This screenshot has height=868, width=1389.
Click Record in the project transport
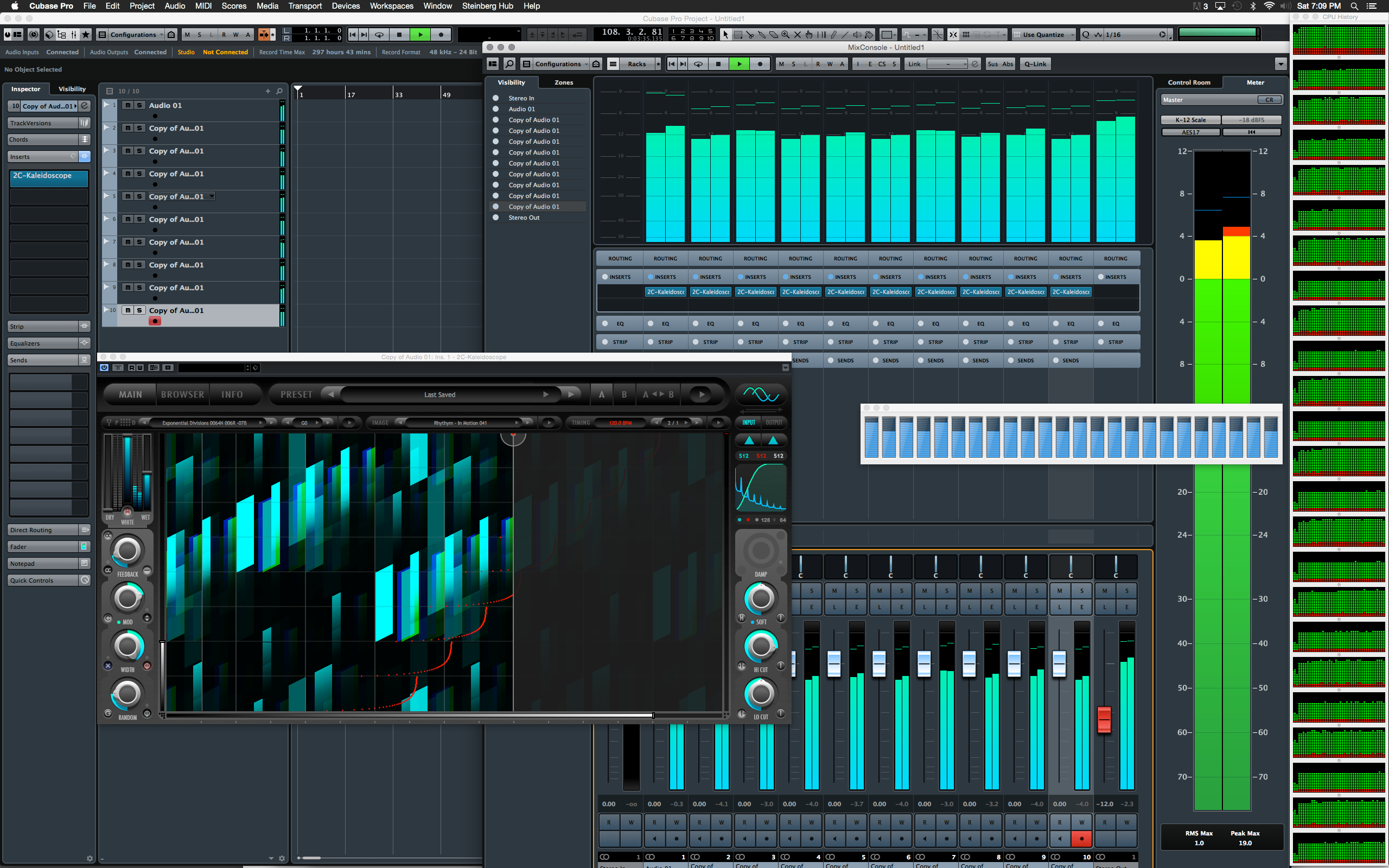click(x=441, y=34)
